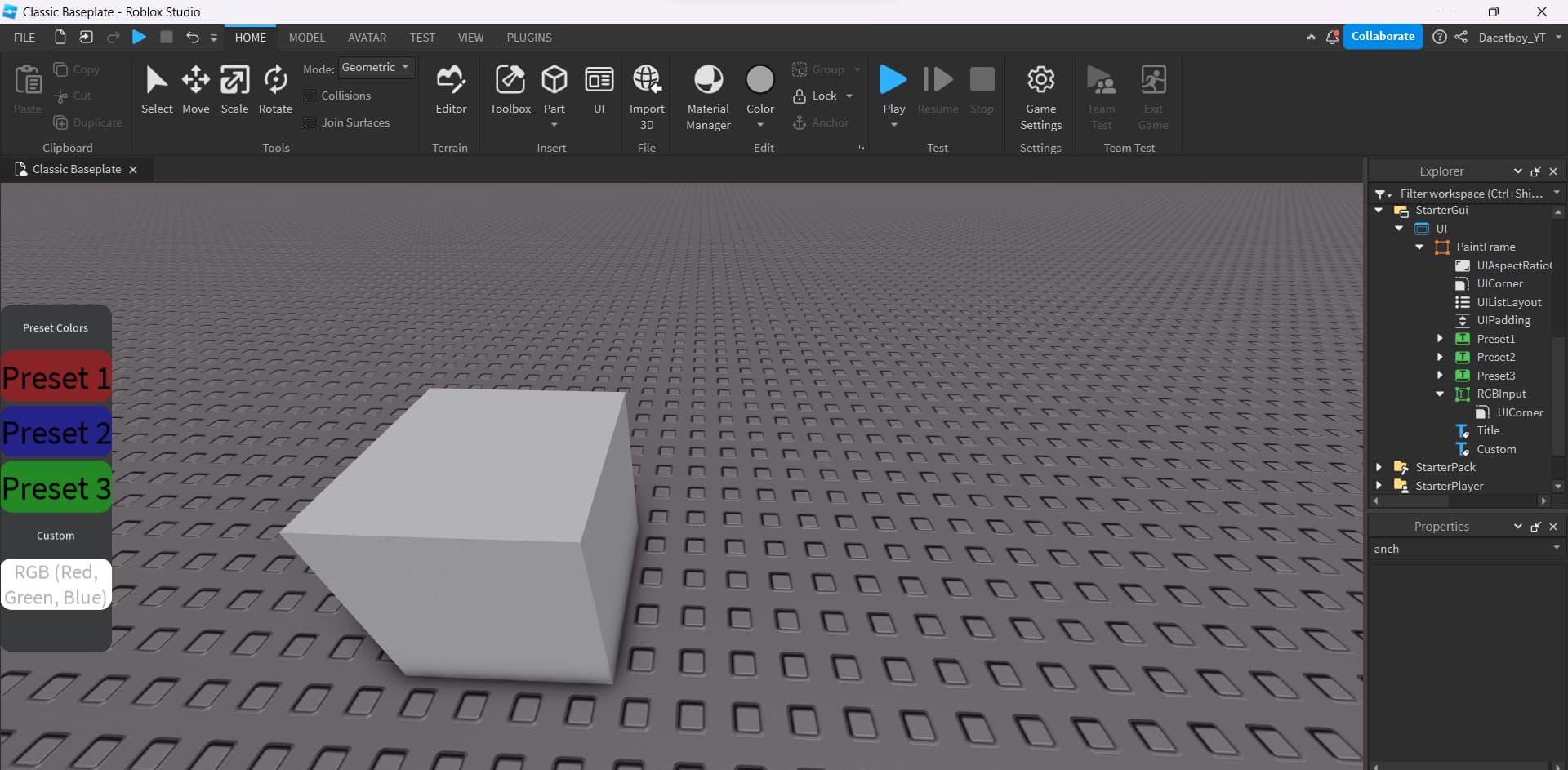Open the notifications bell

(1332, 37)
